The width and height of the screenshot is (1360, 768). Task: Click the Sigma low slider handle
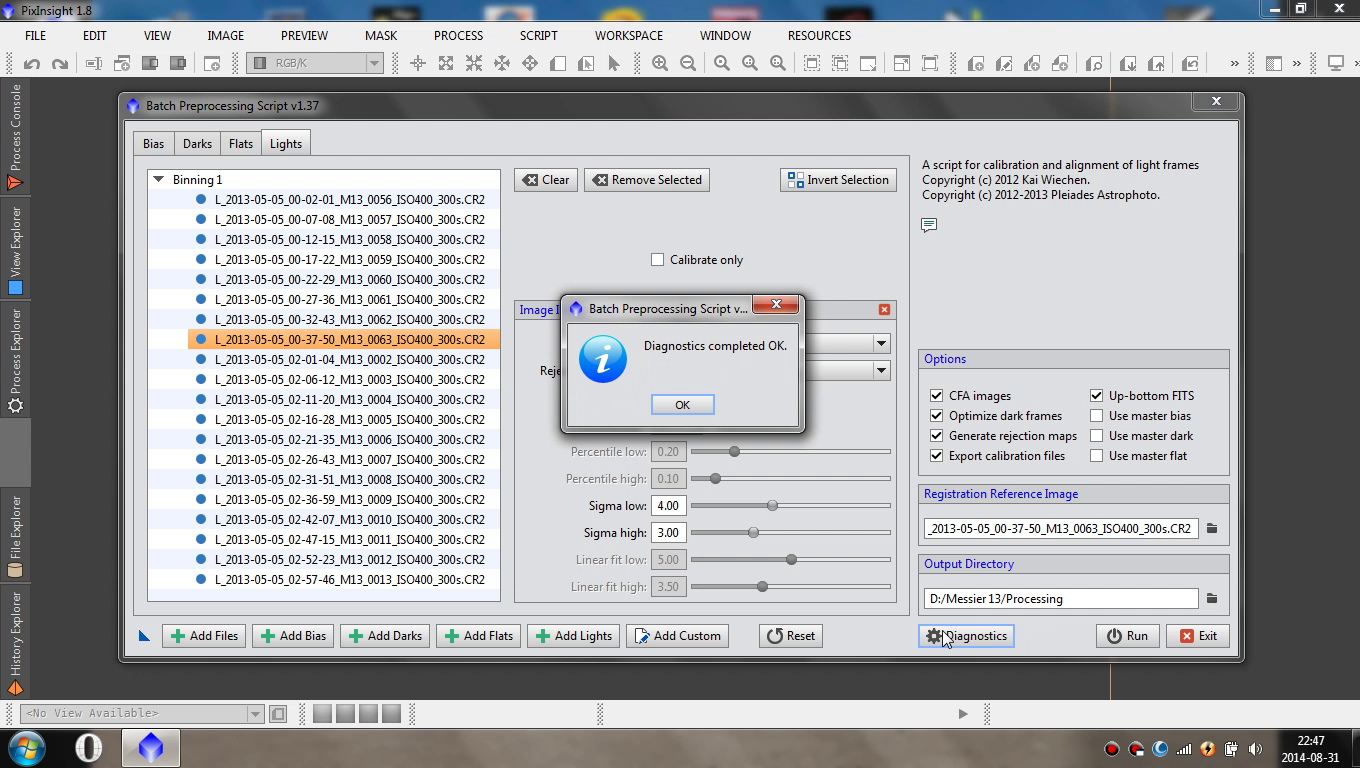pyautogui.click(x=772, y=506)
